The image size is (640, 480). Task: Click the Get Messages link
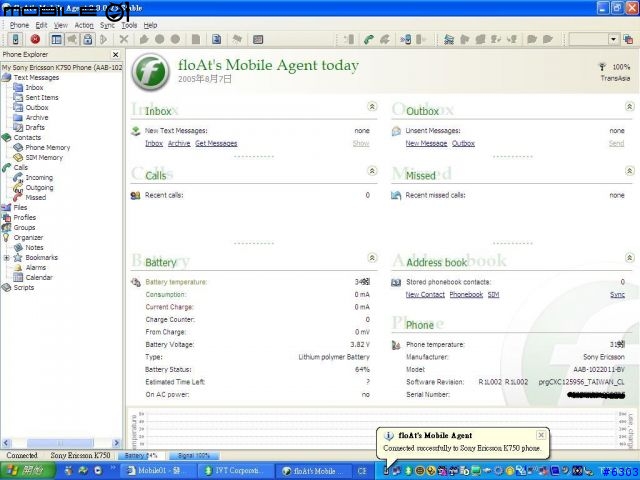tap(216, 143)
